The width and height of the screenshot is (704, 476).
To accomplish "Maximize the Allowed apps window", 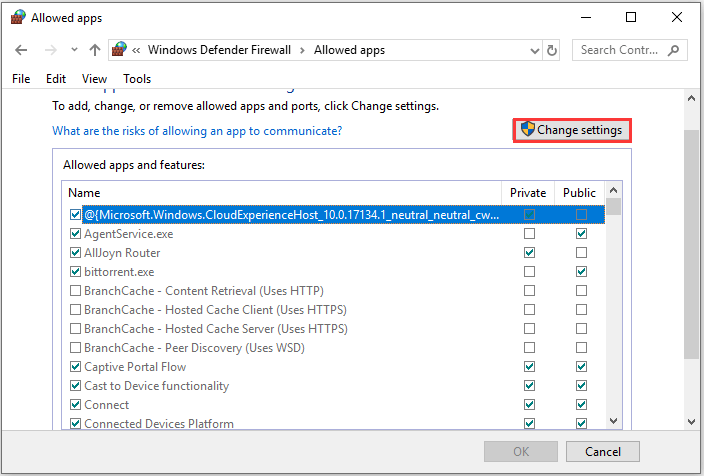I will [x=631, y=18].
